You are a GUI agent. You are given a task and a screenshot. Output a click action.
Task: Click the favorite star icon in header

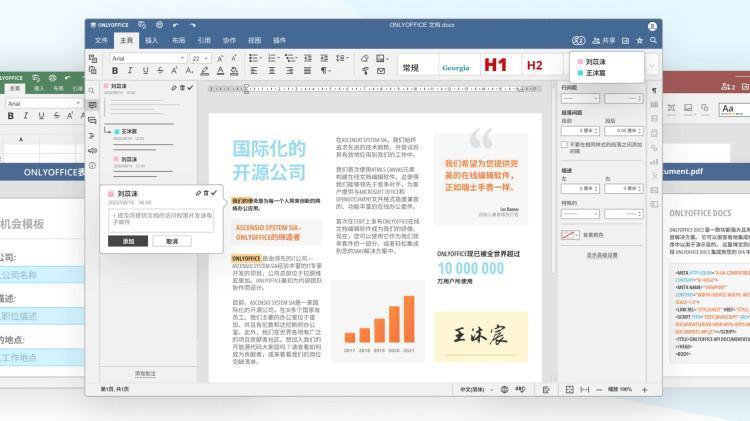[640, 41]
